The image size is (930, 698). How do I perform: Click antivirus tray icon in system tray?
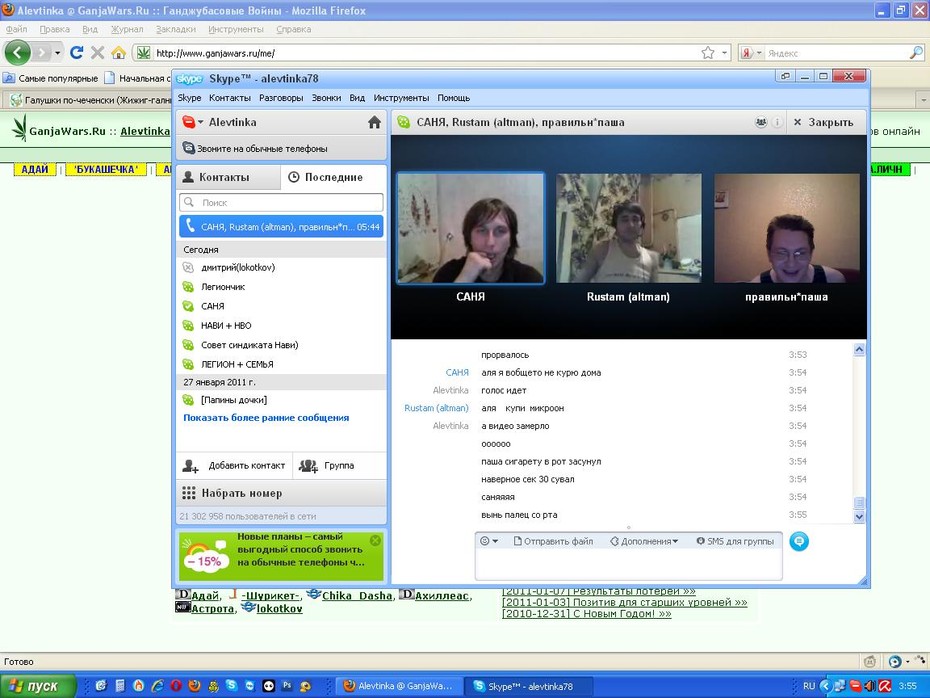coord(885,686)
